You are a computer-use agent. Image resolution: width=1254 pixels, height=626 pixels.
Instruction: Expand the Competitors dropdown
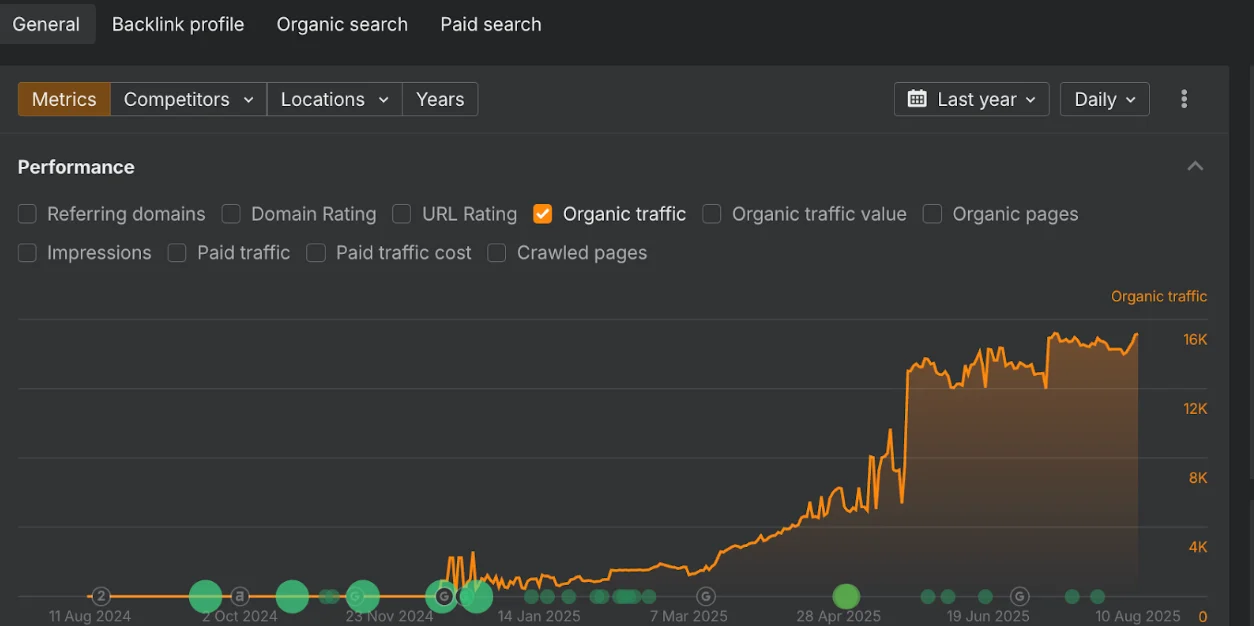tap(188, 99)
